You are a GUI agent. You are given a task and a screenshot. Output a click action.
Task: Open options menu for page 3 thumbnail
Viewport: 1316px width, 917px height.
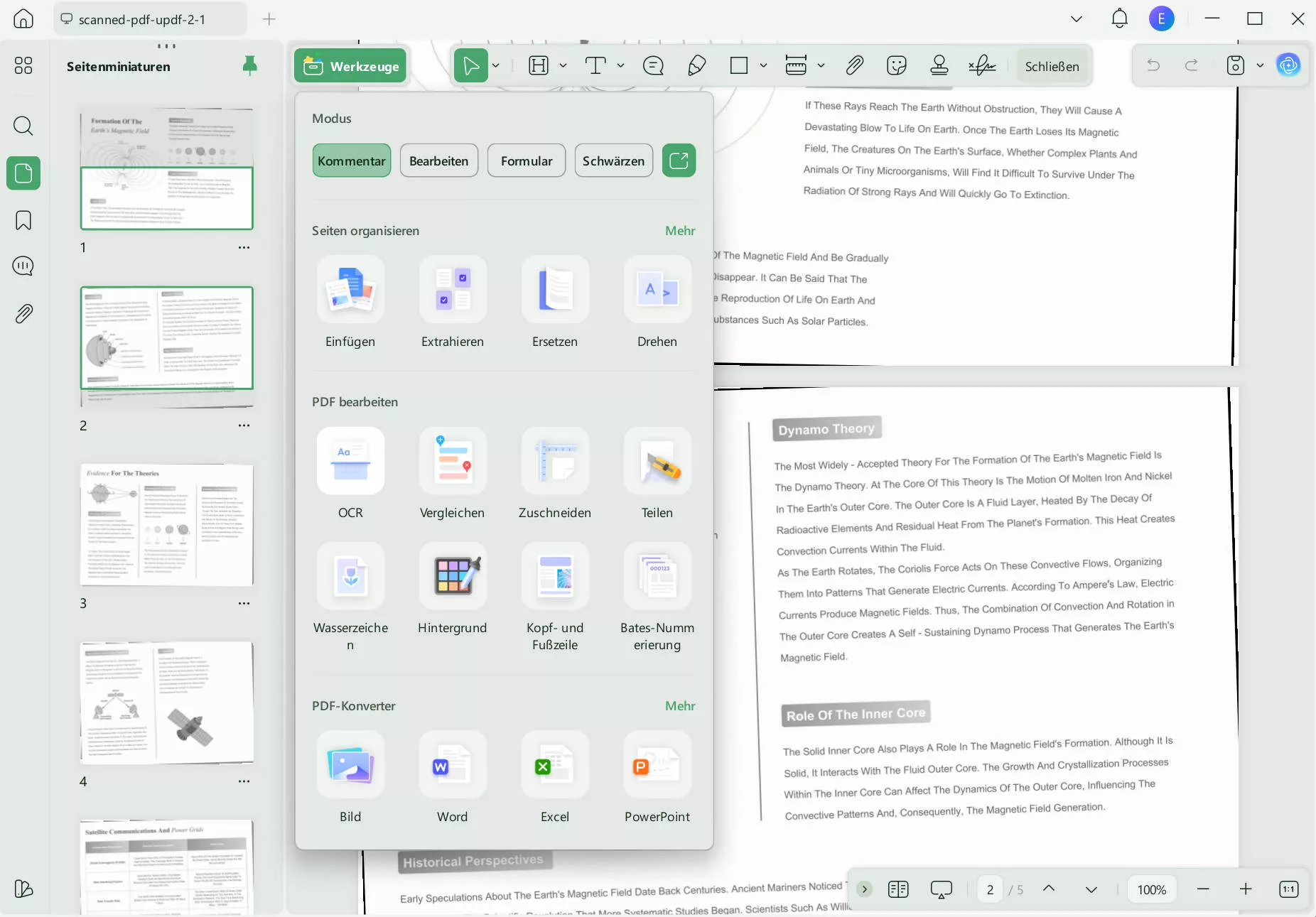(244, 604)
